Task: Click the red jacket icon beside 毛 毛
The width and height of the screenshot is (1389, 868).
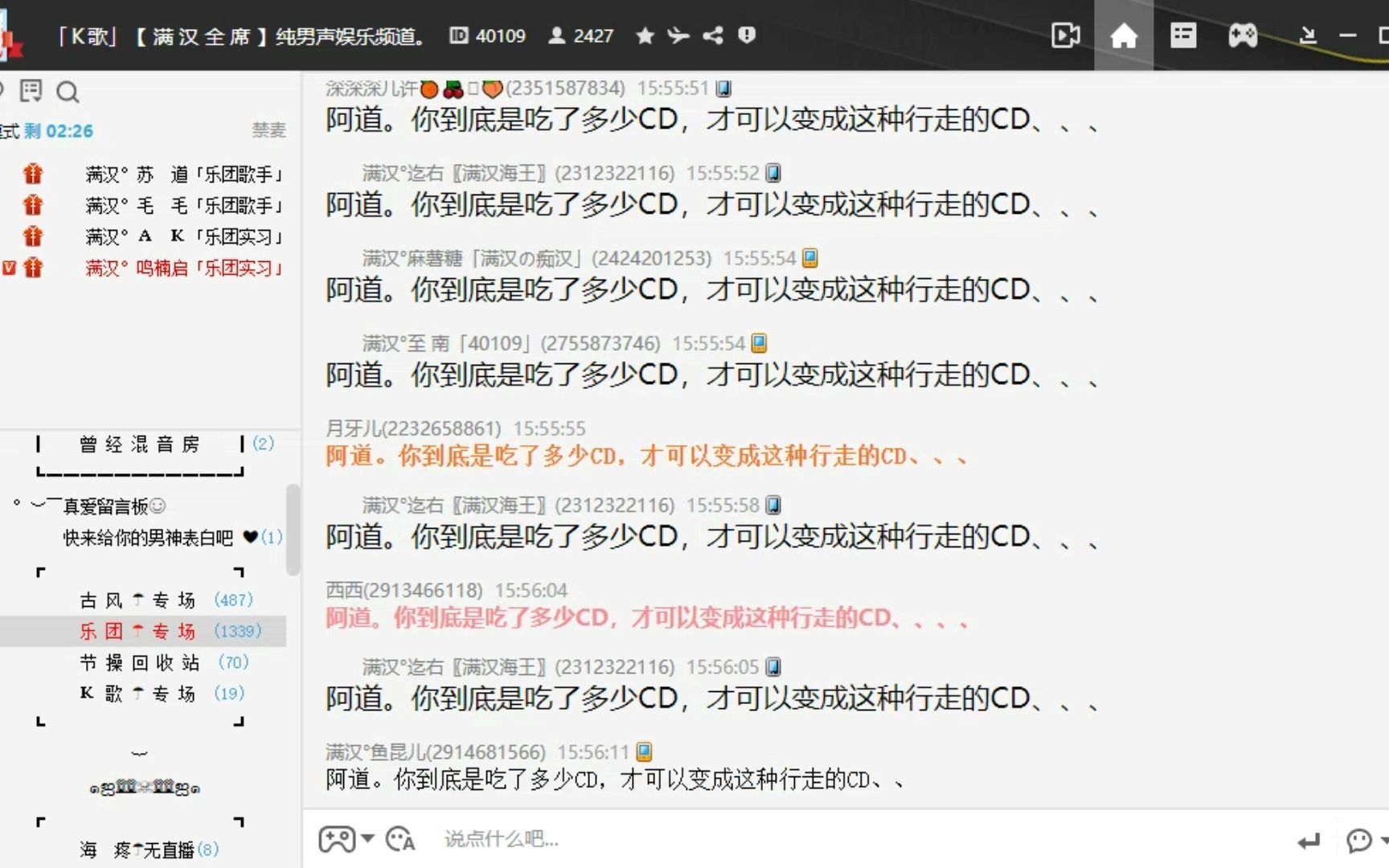Action: coord(33,205)
